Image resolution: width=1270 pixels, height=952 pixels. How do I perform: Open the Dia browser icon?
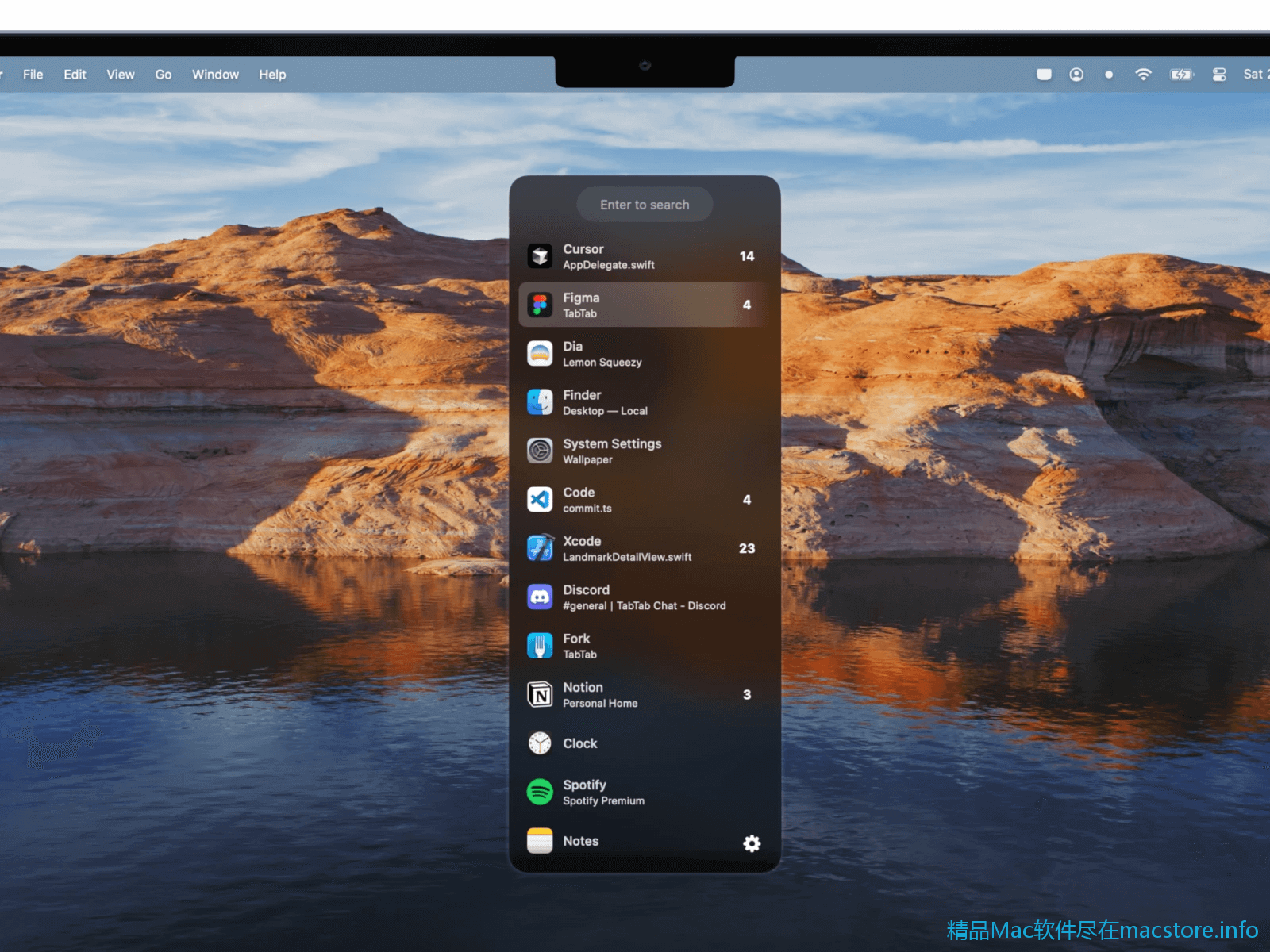tap(540, 354)
